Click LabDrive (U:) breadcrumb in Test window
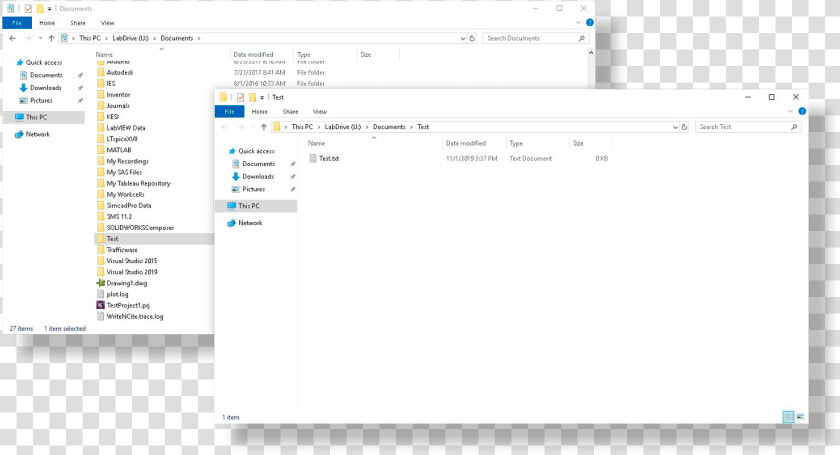The width and height of the screenshot is (840, 455). [343, 127]
